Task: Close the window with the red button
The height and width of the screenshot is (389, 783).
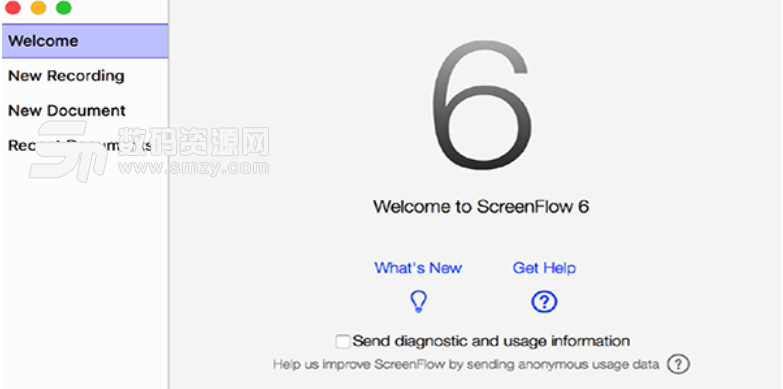Action: coord(13,7)
